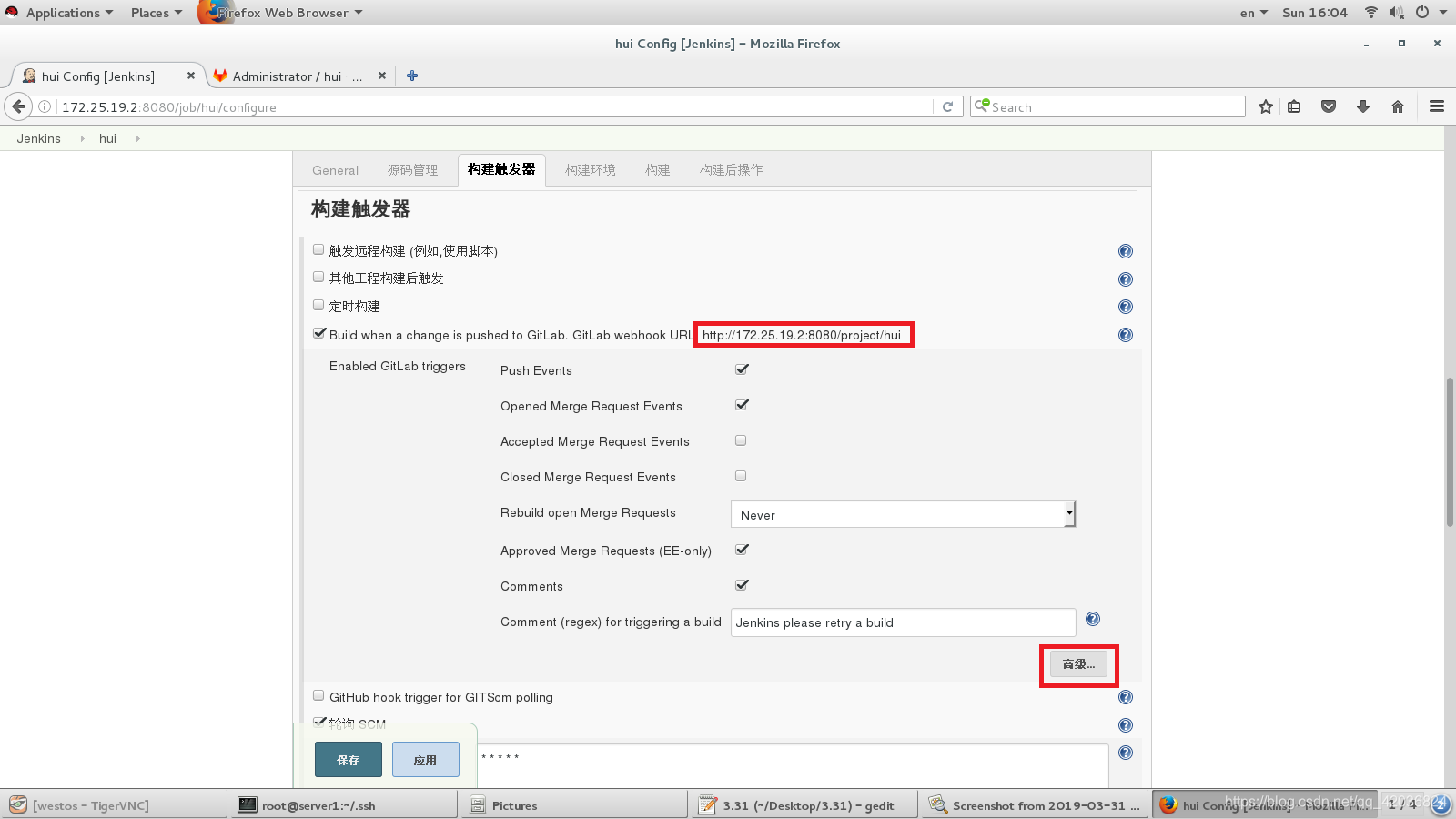This screenshot has width=1456, height=819.
Task: Open help for remote build trigger option
Action: [x=1126, y=251]
